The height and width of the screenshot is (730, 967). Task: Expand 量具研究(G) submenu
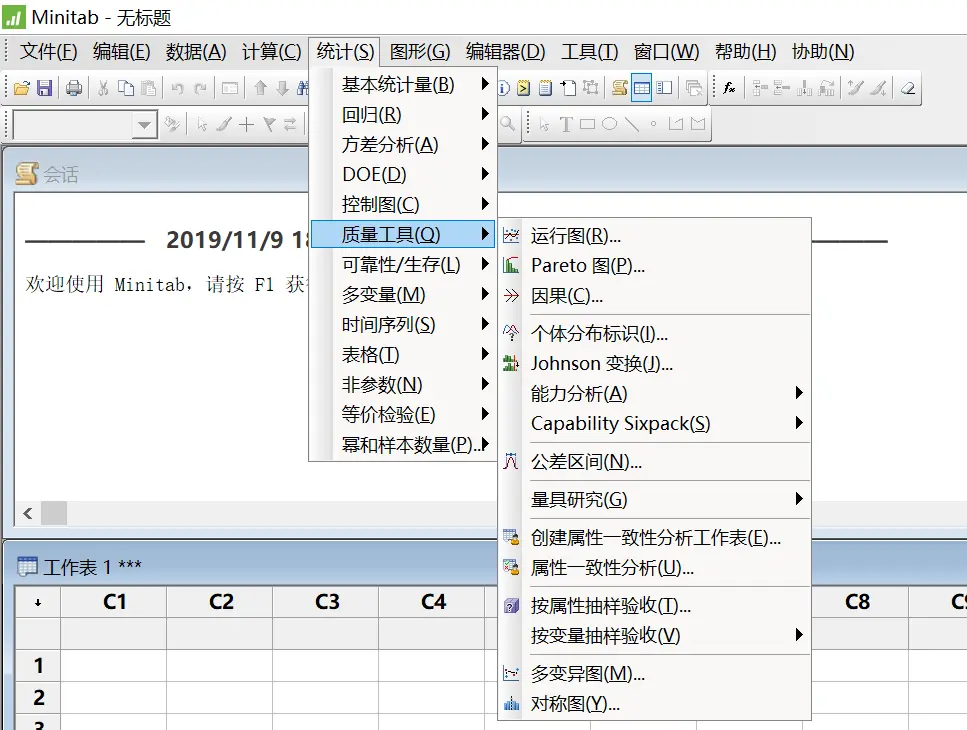654,499
